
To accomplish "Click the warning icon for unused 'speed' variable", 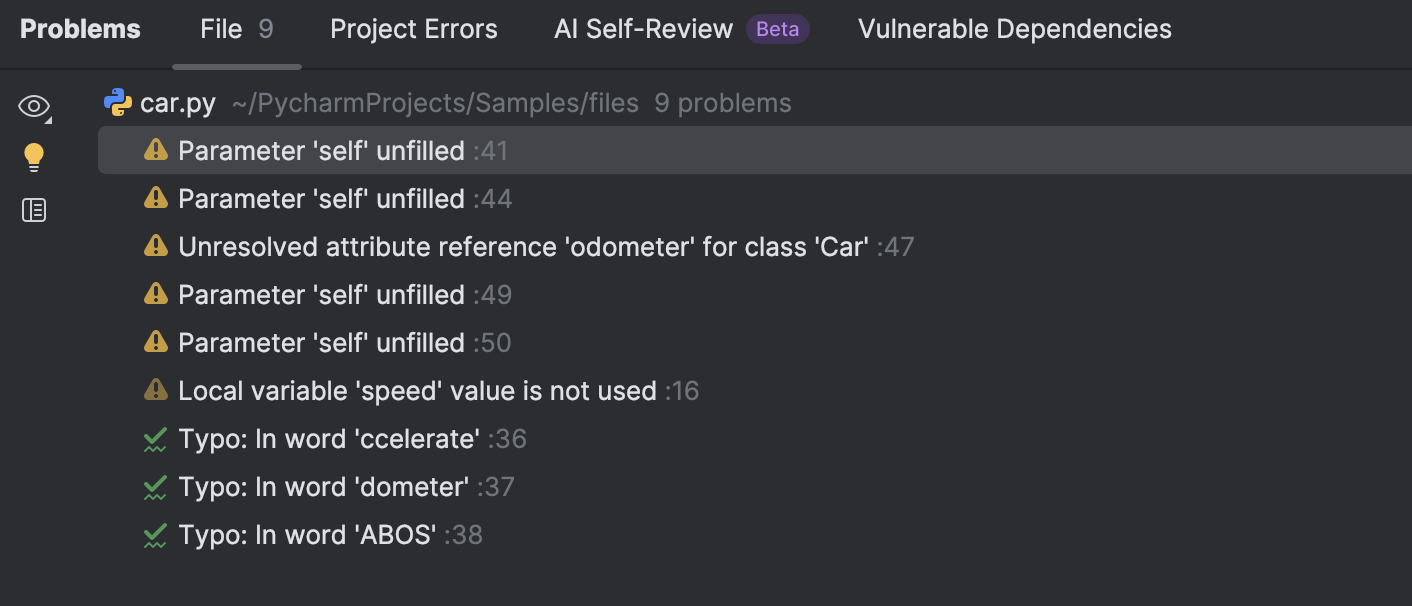I will coord(157,390).
